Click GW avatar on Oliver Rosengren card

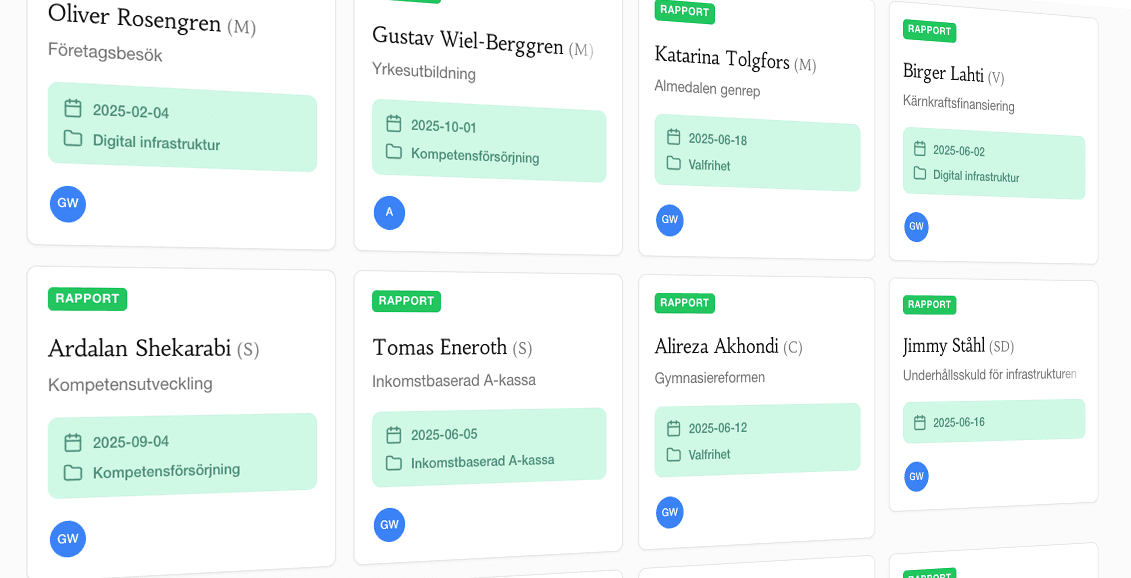pyautogui.click(x=68, y=204)
